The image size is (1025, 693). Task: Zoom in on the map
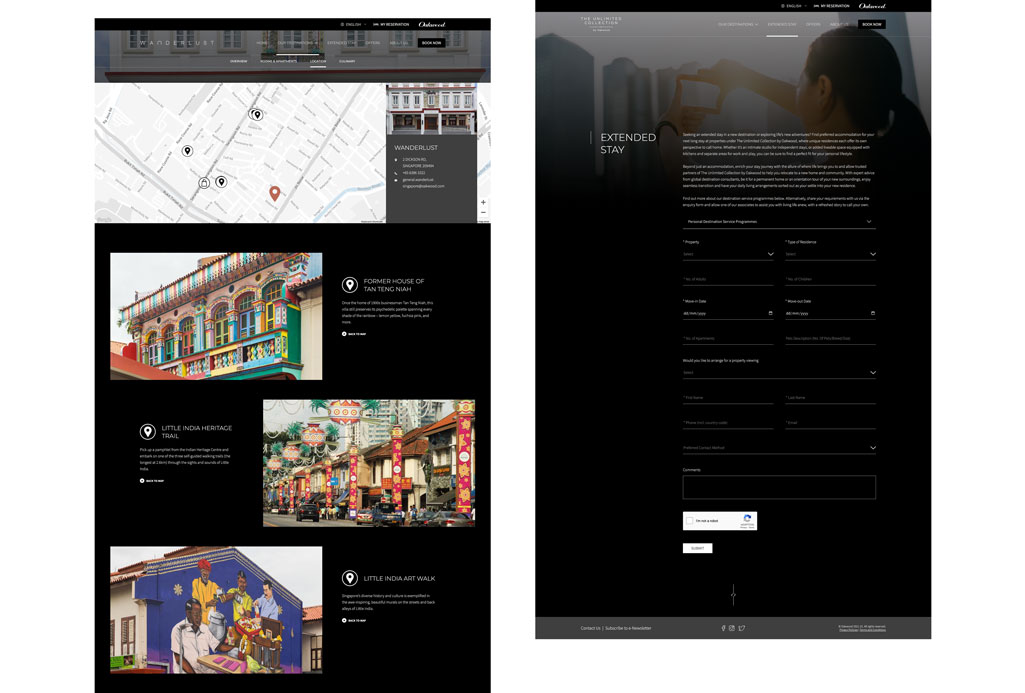pos(483,202)
